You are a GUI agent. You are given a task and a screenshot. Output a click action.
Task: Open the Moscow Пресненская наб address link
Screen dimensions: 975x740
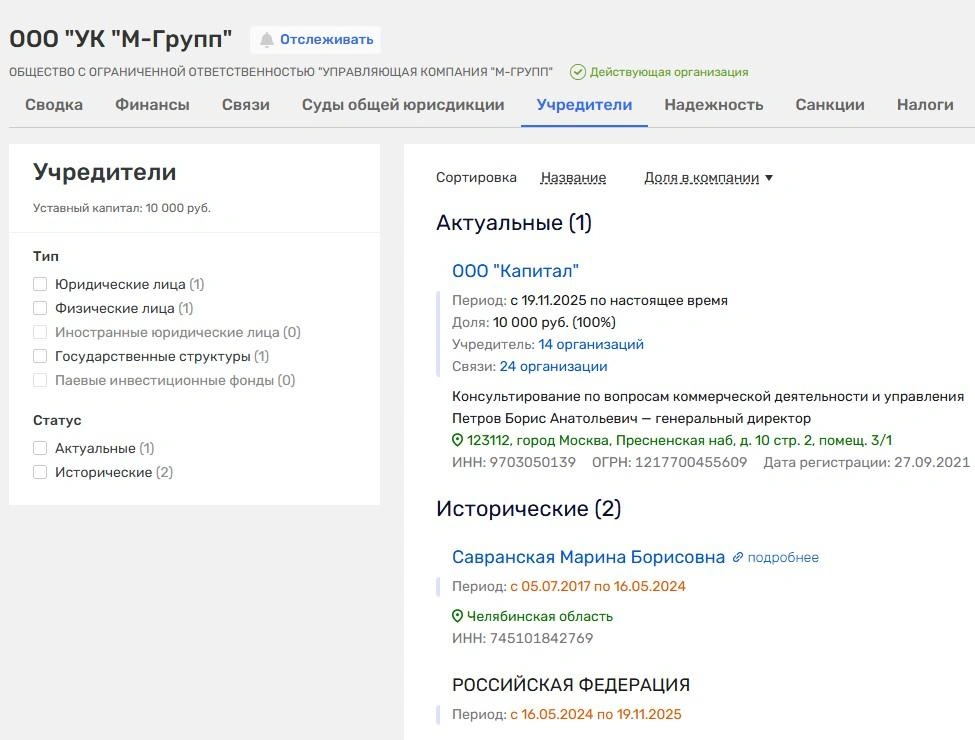[x=679, y=440]
